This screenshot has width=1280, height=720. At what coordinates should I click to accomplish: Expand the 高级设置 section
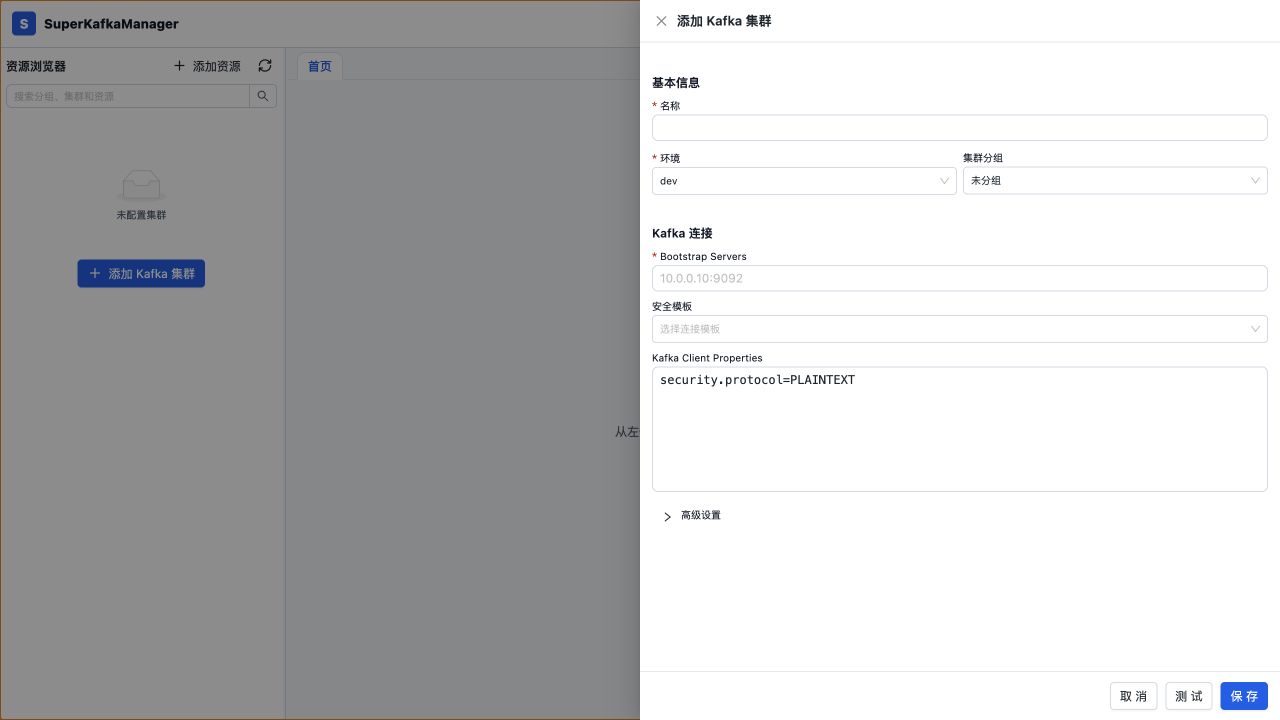coord(691,516)
